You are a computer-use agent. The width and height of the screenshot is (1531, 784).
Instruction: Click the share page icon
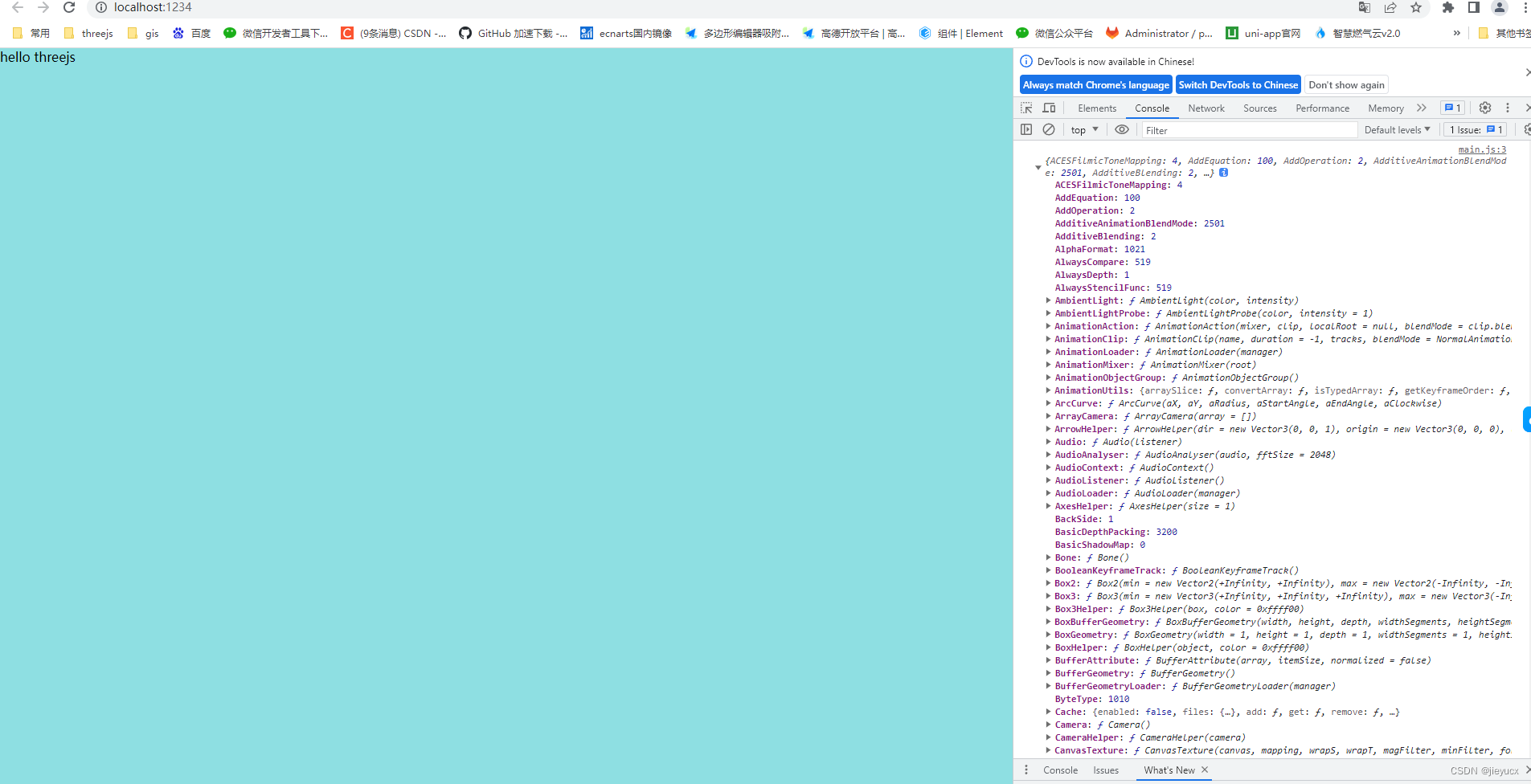[1390, 7]
